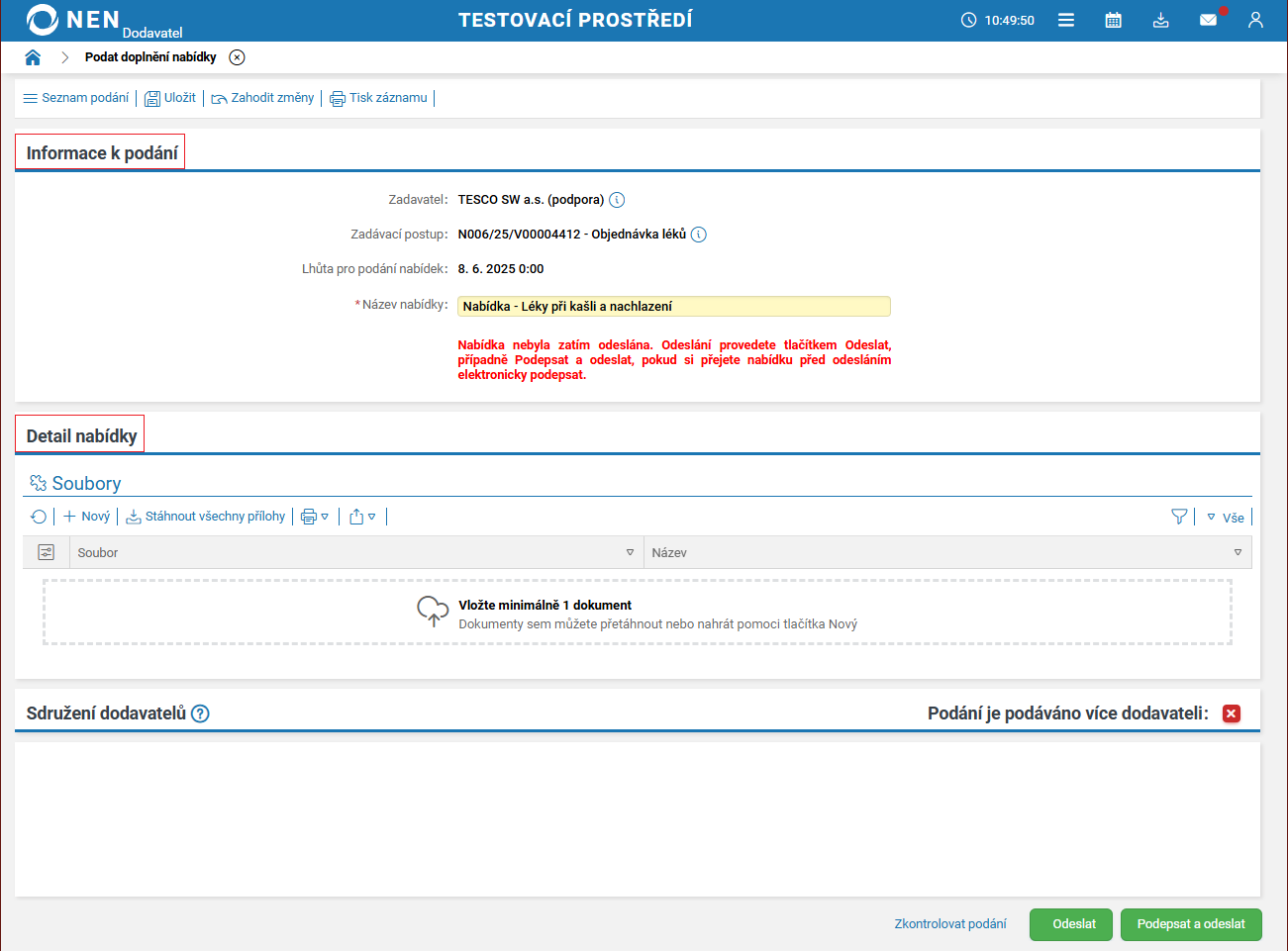Go to the home page icon
This screenshot has width=1288, height=951.
(33, 57)
